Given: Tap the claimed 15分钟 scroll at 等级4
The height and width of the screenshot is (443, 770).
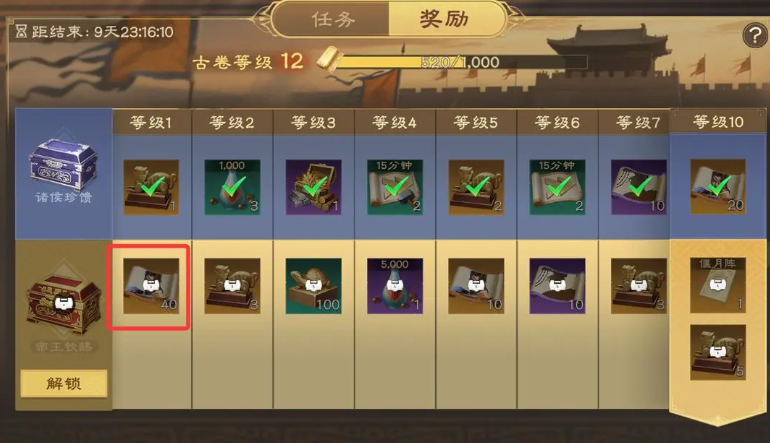Looking at the screenshot, I should tap(395, 187).
